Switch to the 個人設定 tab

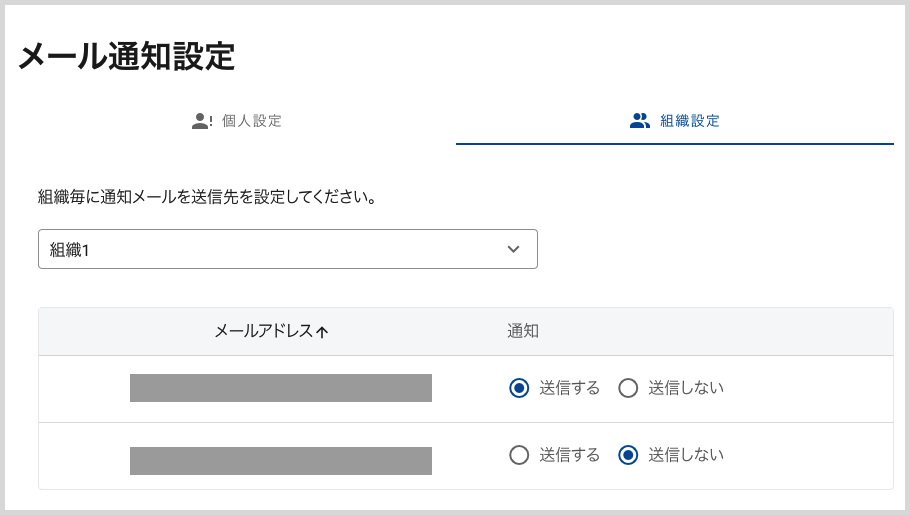point(251,121)
